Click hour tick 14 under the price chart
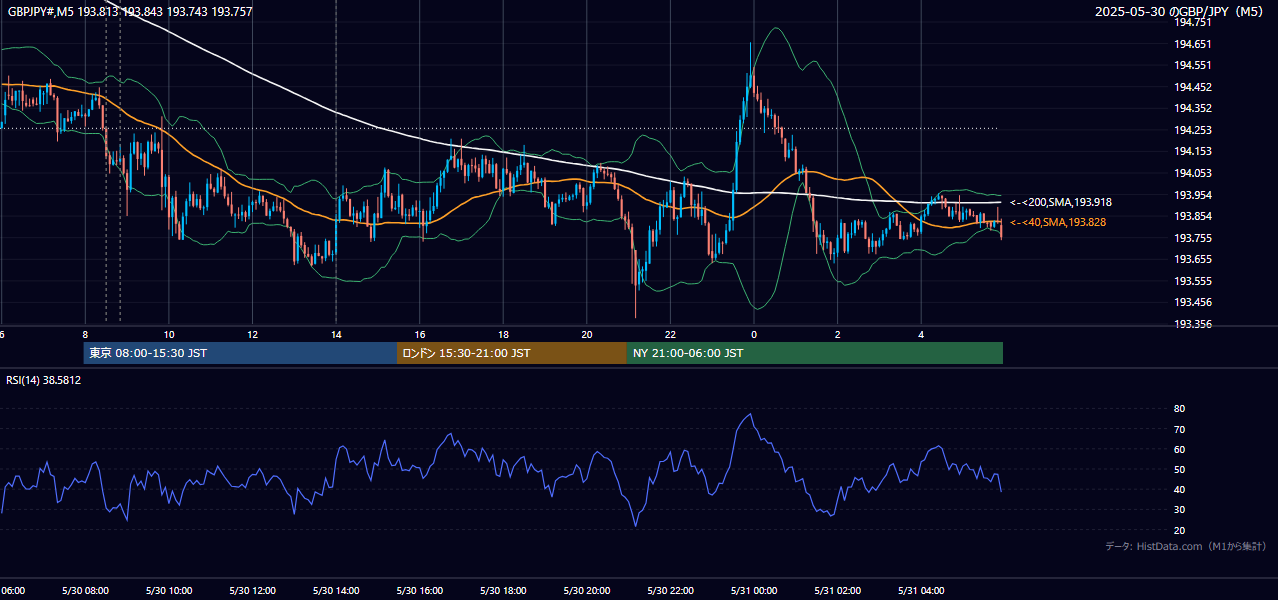 click(336, 335)
